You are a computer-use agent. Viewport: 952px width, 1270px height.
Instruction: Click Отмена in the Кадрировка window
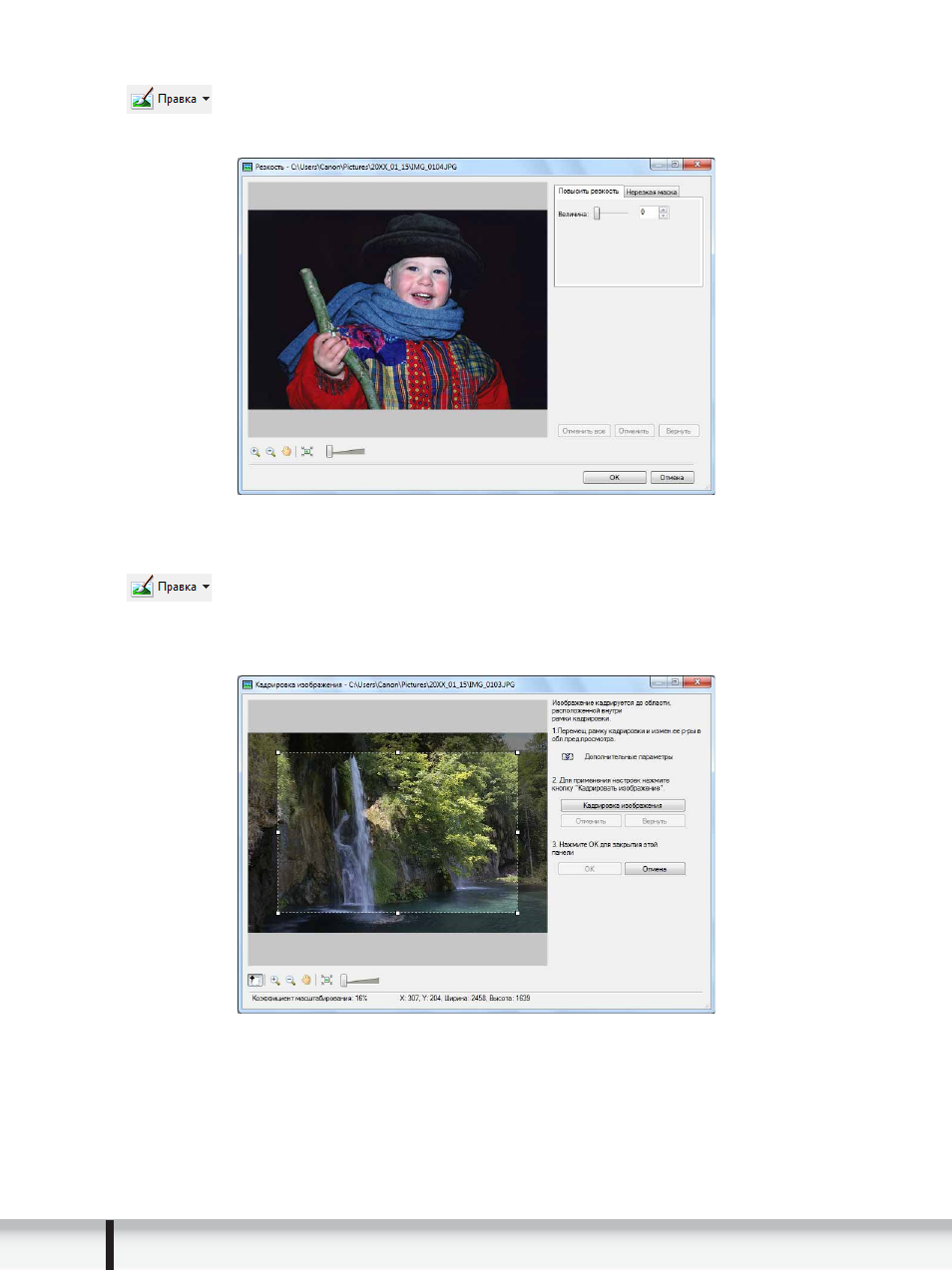click(x=655, y=869)
